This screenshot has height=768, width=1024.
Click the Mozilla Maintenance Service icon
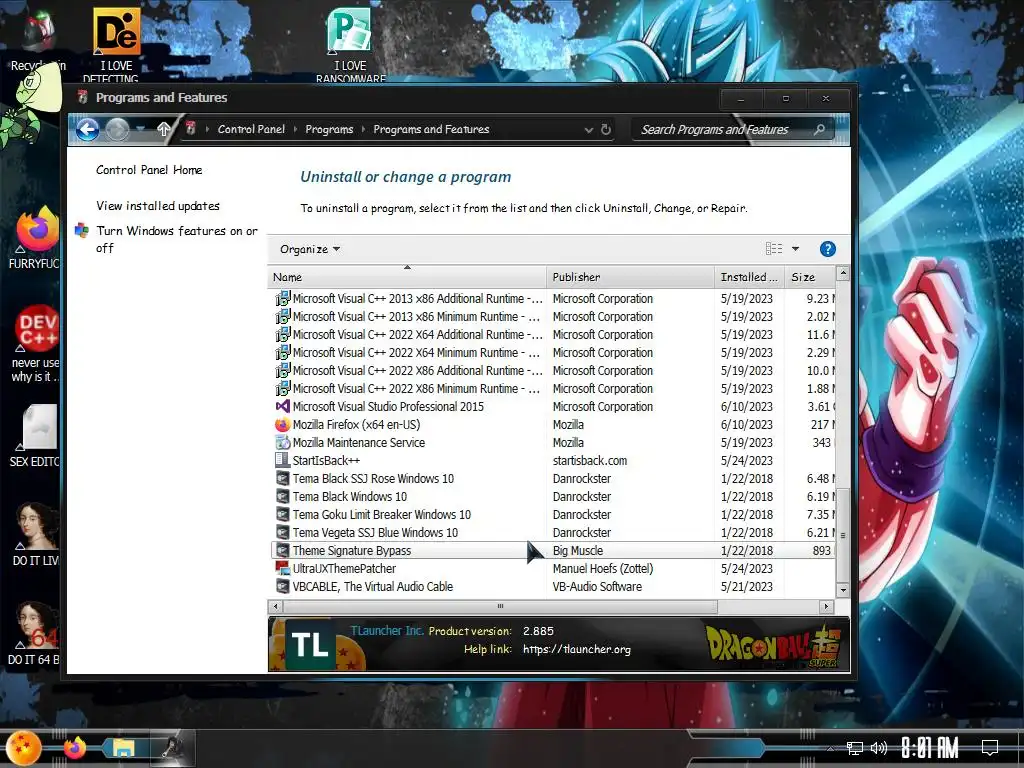(x=282, y=442)
